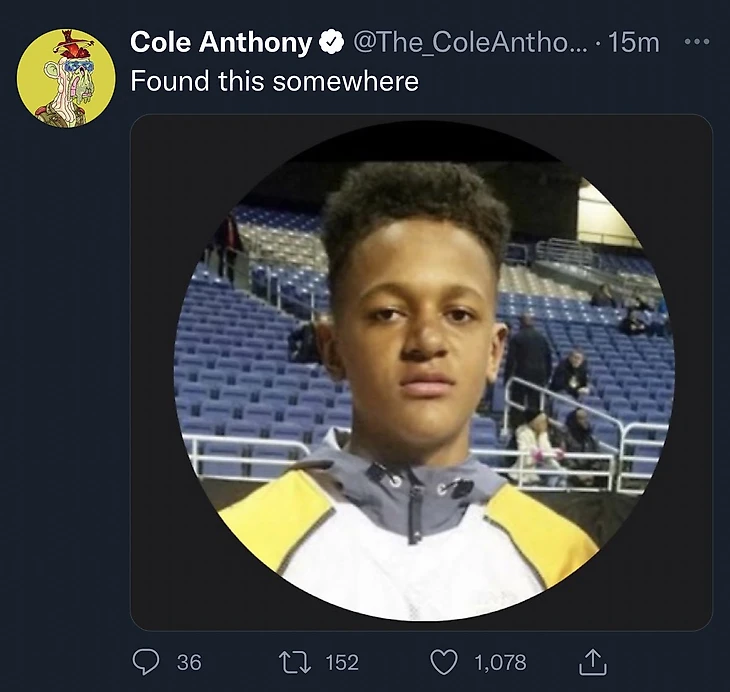Viewport: 730px width, 692px height.
Task: Click the retweet count 152
Action: pyautogui.click(x=342, y=662)
